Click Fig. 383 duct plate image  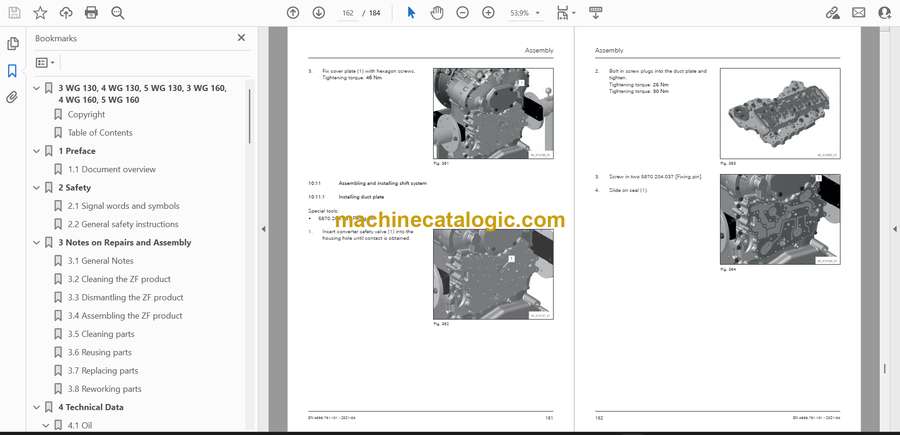point(780,113)
